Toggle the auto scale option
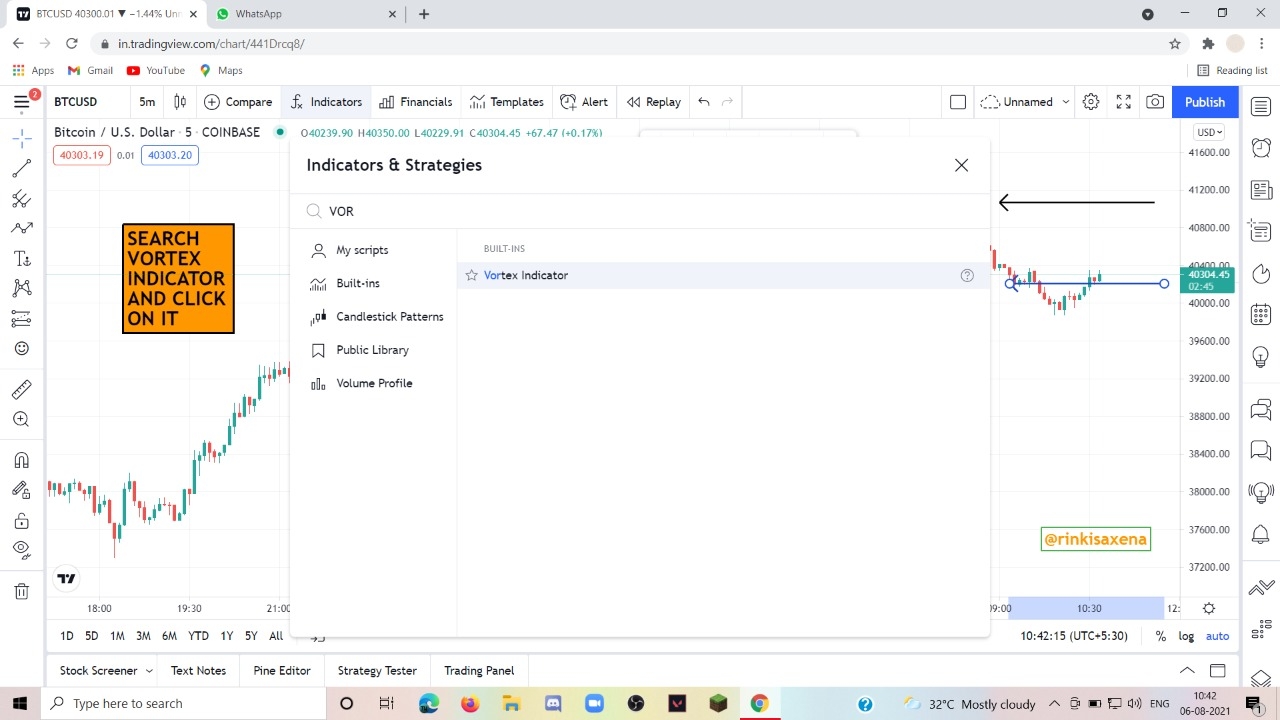 coord(1217,636)
